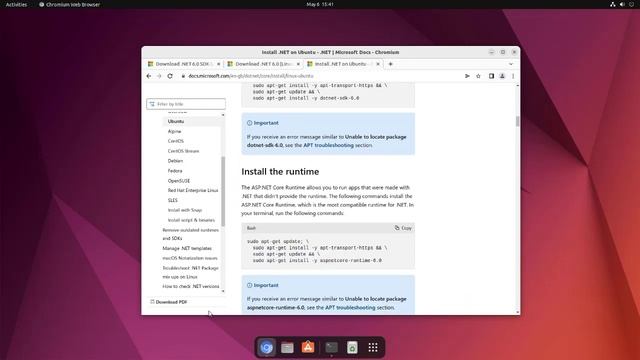Open the Terminal from the dock
This screenshot has height=360, width=640.
[331, 347]
